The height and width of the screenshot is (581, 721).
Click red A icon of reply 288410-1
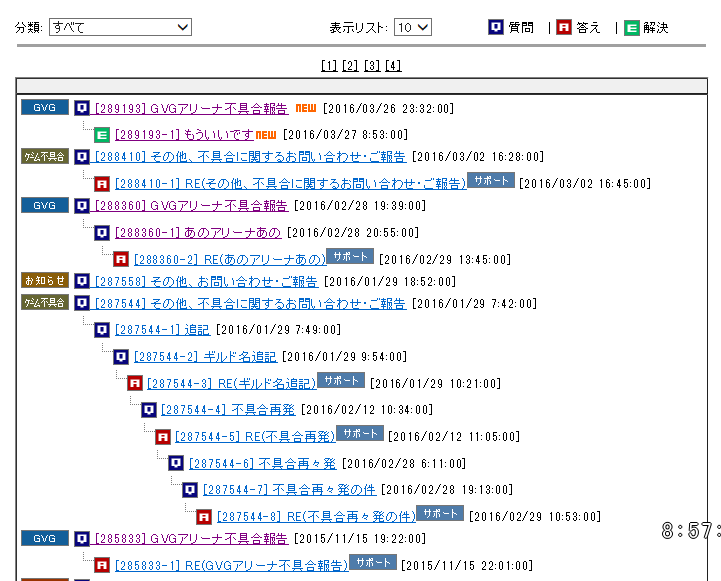(102, 184)
